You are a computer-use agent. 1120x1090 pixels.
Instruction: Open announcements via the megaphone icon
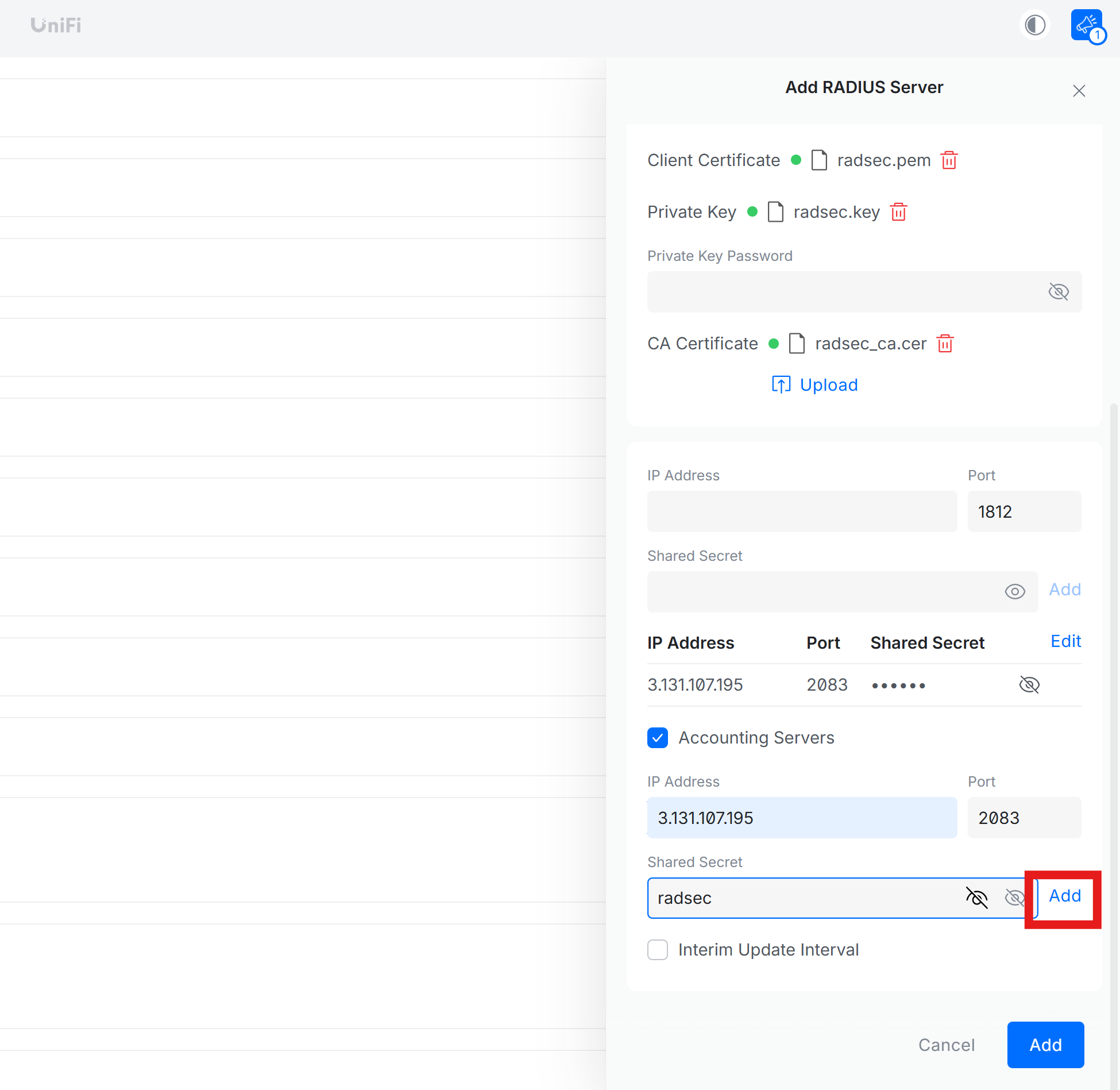[1087, 23]
